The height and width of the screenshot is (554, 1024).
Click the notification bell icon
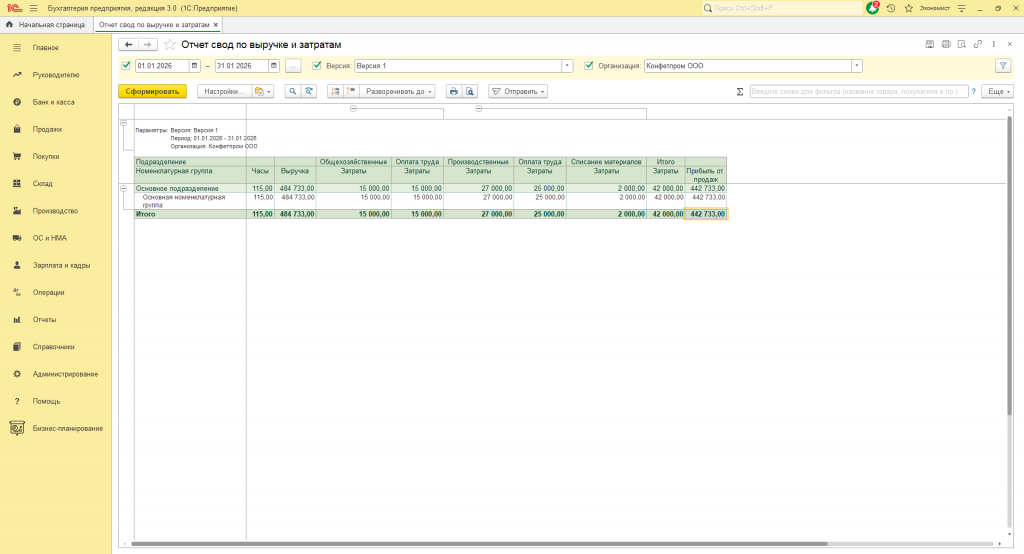click(x=873, y=8)
